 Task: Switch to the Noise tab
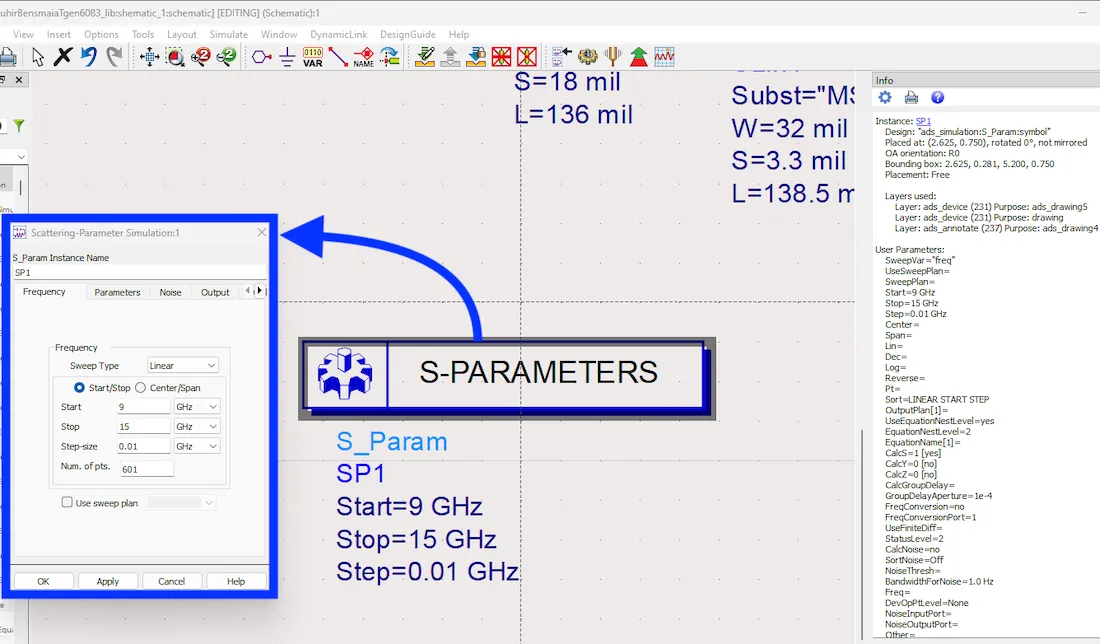coord(170,293)
